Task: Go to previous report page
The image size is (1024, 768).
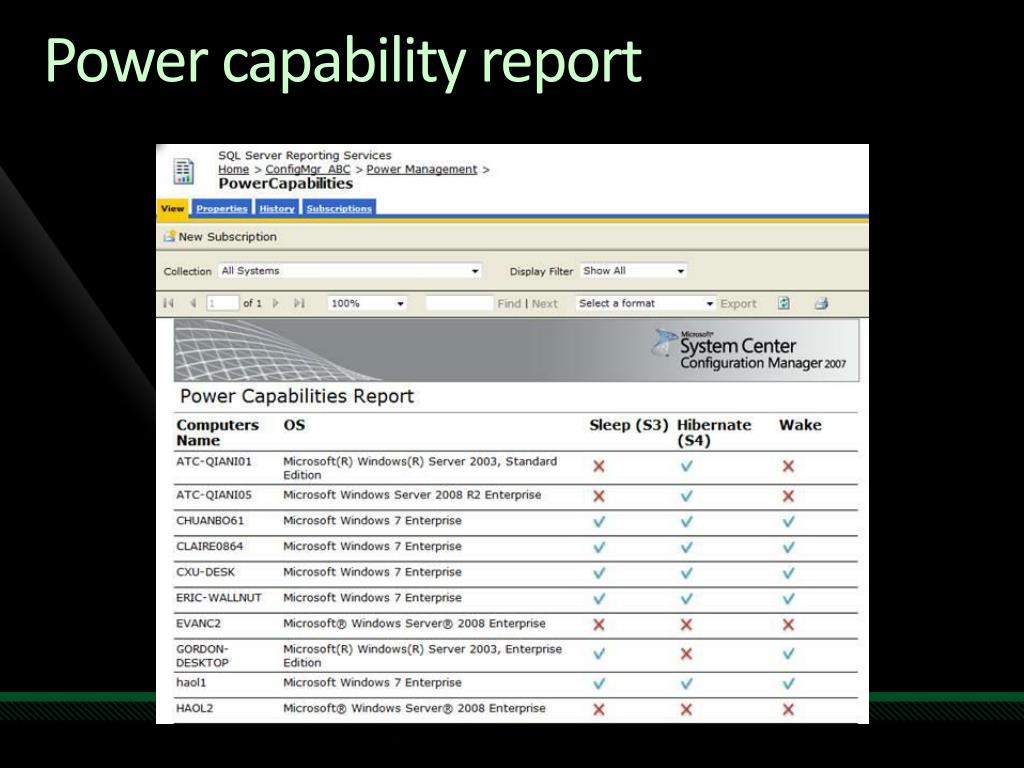Action: click(x=193, y=303)
